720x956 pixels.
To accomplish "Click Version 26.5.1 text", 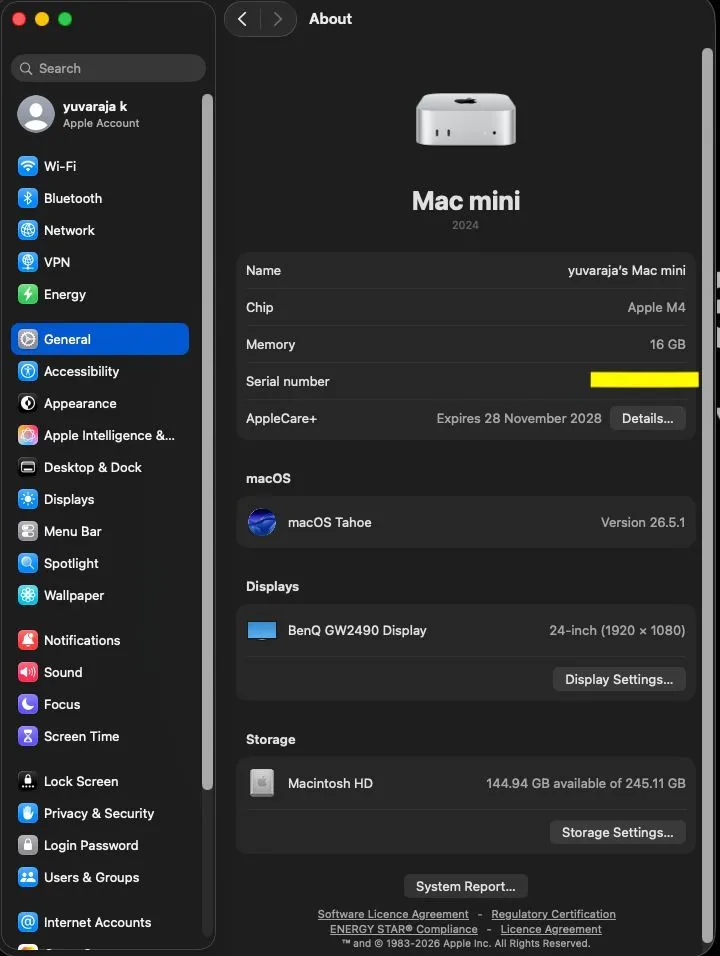I will point(643,523).
